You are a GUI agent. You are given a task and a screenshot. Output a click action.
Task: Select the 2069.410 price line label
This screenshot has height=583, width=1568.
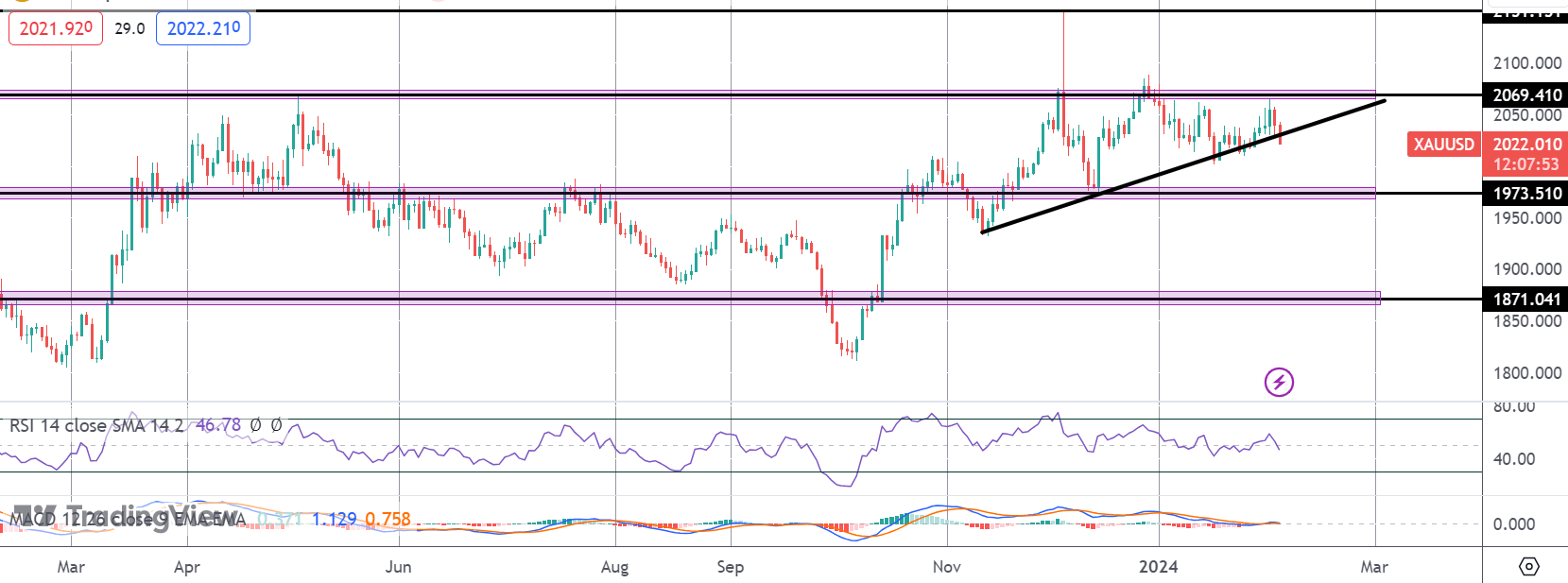tap(1526, 95)
